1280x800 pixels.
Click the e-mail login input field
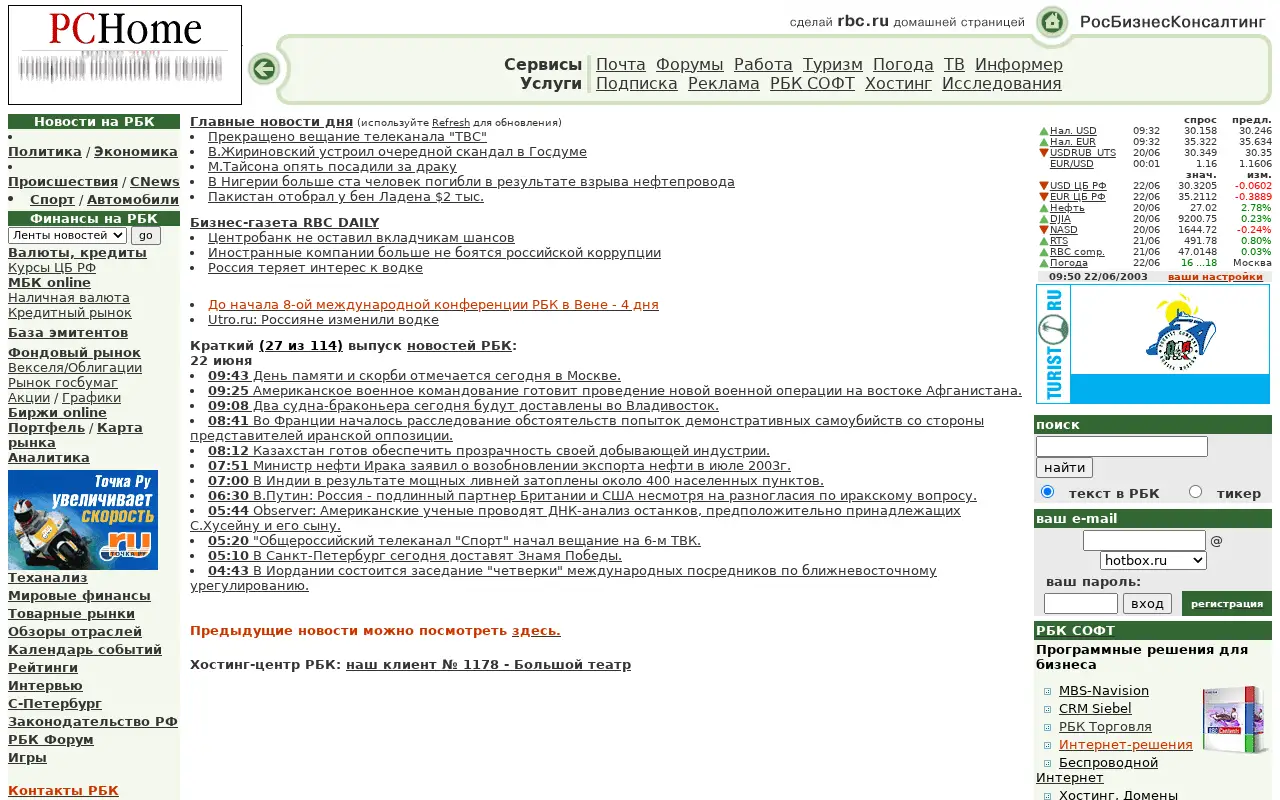click(x=1144, y=540)
